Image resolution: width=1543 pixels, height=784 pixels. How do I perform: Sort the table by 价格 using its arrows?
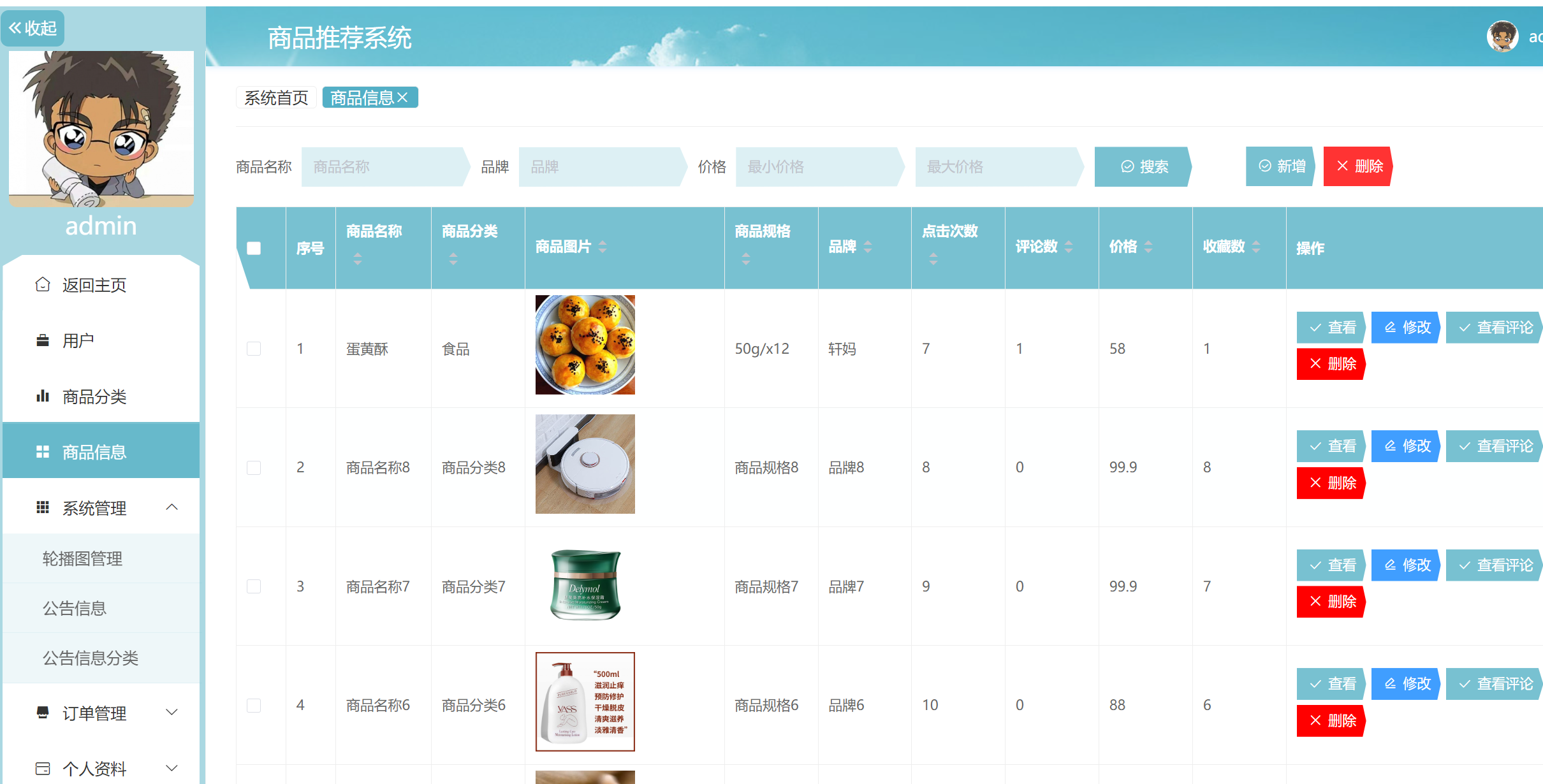(x=1148, y=247)
